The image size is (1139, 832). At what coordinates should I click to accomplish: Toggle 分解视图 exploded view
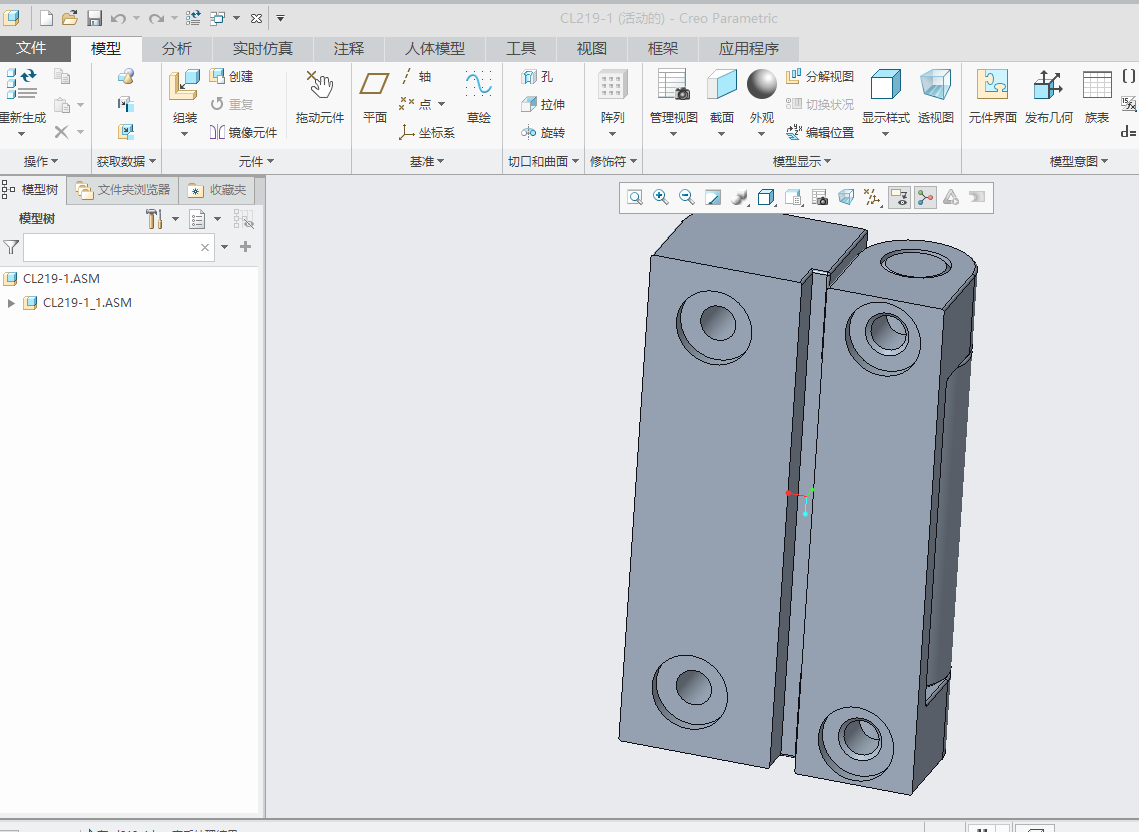pos(820,76)
